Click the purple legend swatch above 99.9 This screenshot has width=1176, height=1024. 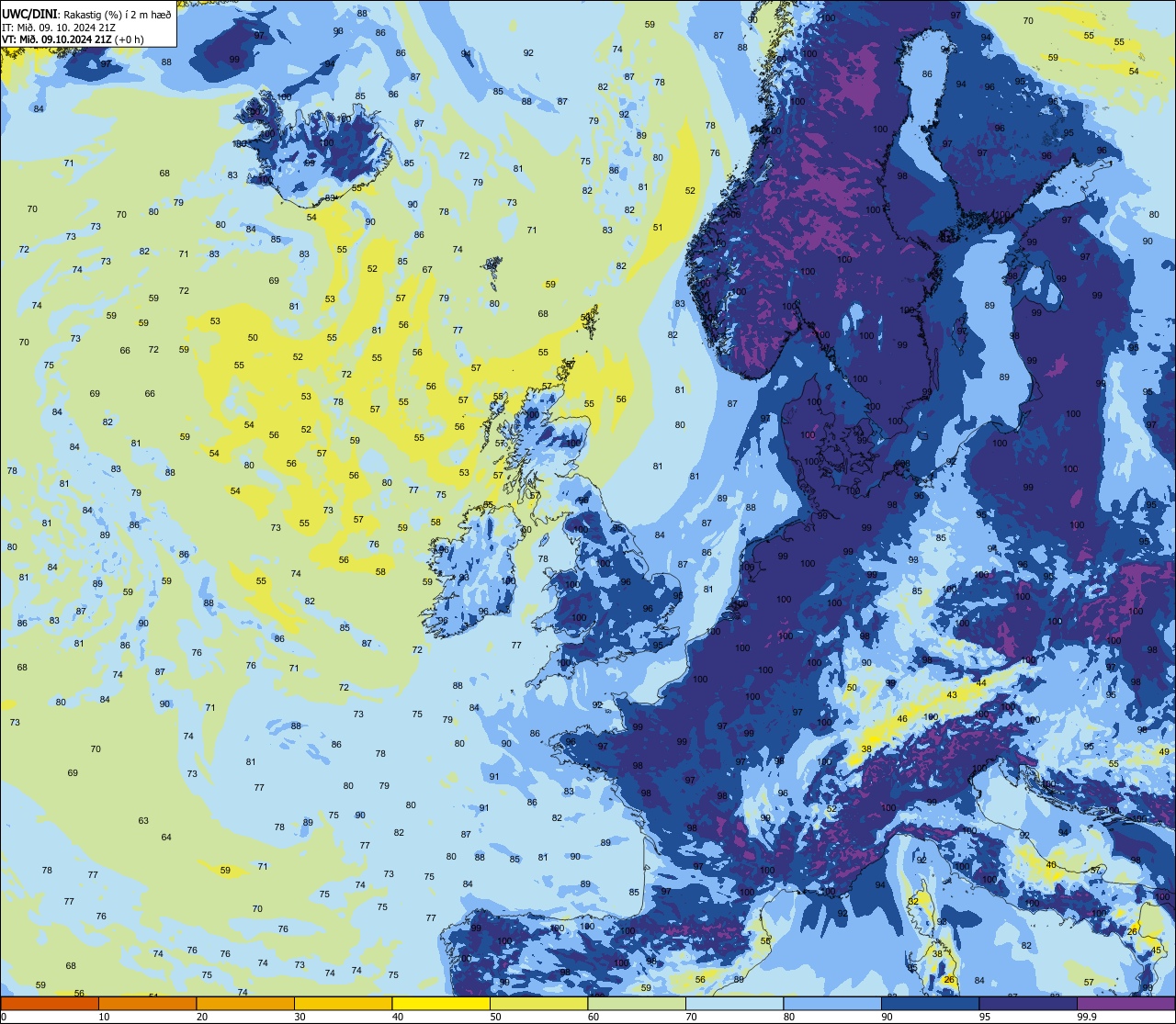click(1125, 1003)
